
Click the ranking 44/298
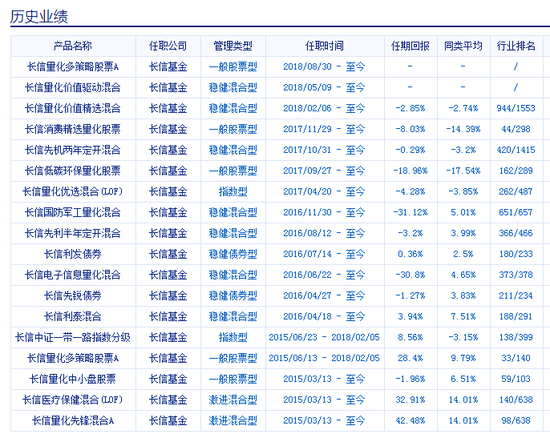point(516,129)
